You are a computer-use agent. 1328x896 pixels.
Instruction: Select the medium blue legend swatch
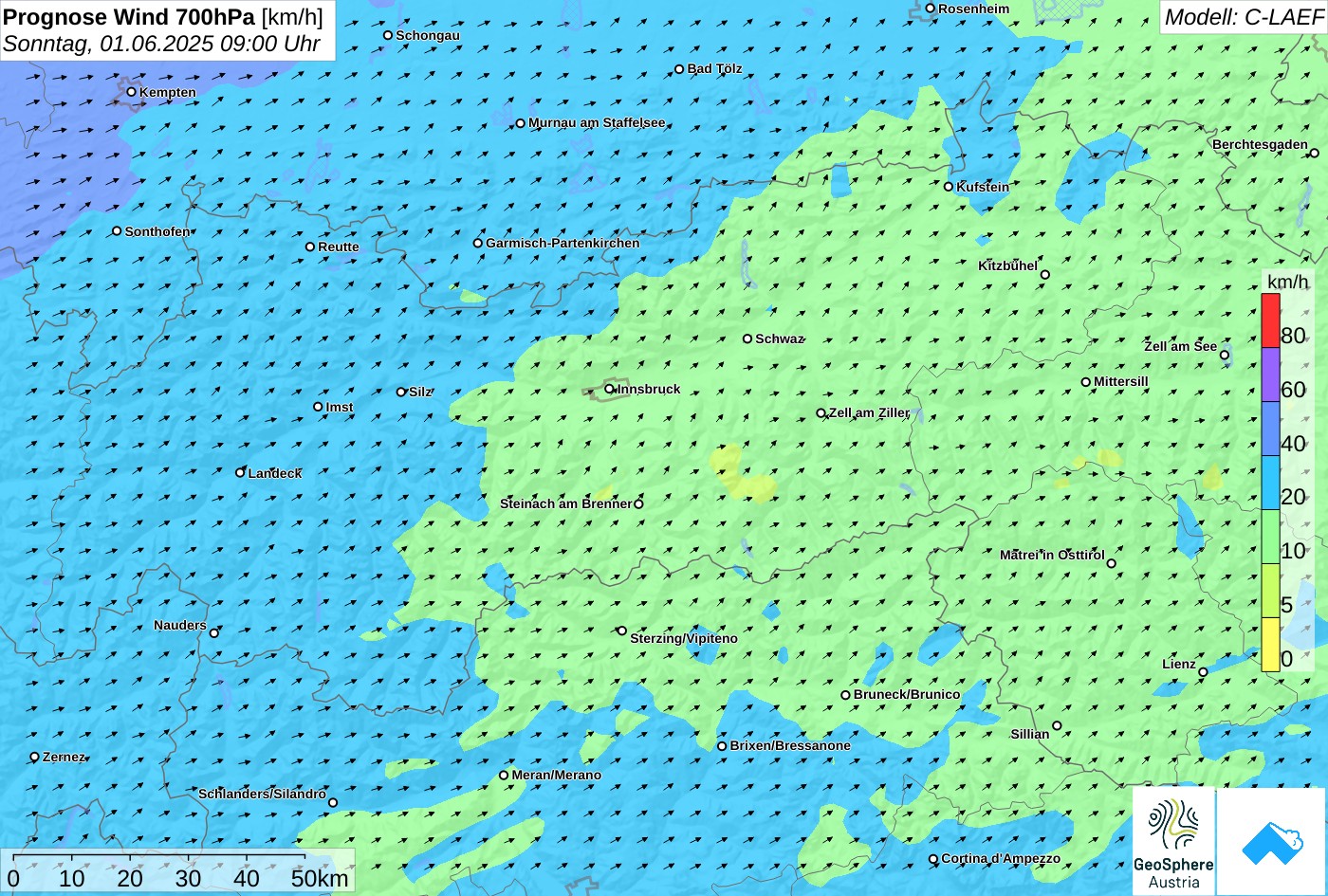(x=1270, y=430)
